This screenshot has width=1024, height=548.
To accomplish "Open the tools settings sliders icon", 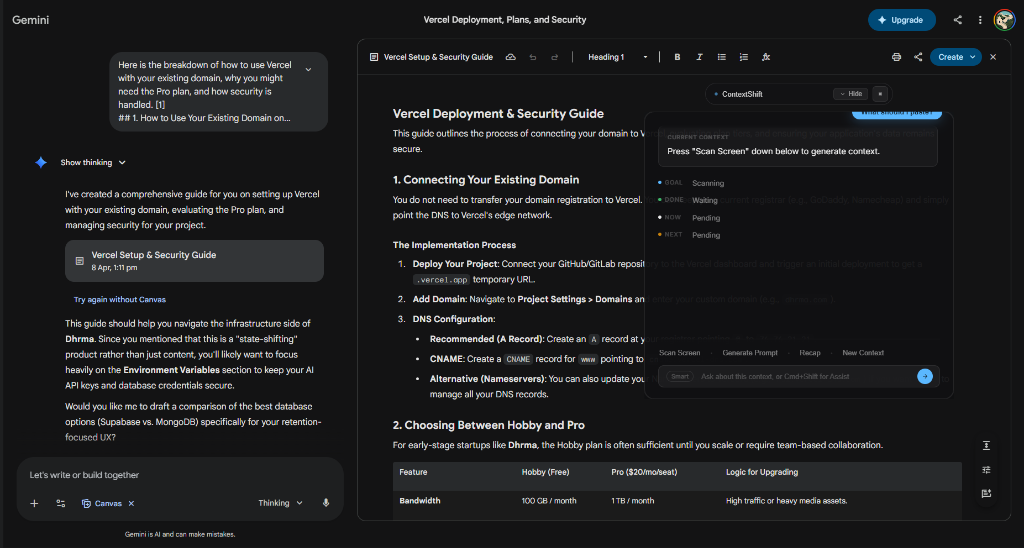I will [61, 504].
